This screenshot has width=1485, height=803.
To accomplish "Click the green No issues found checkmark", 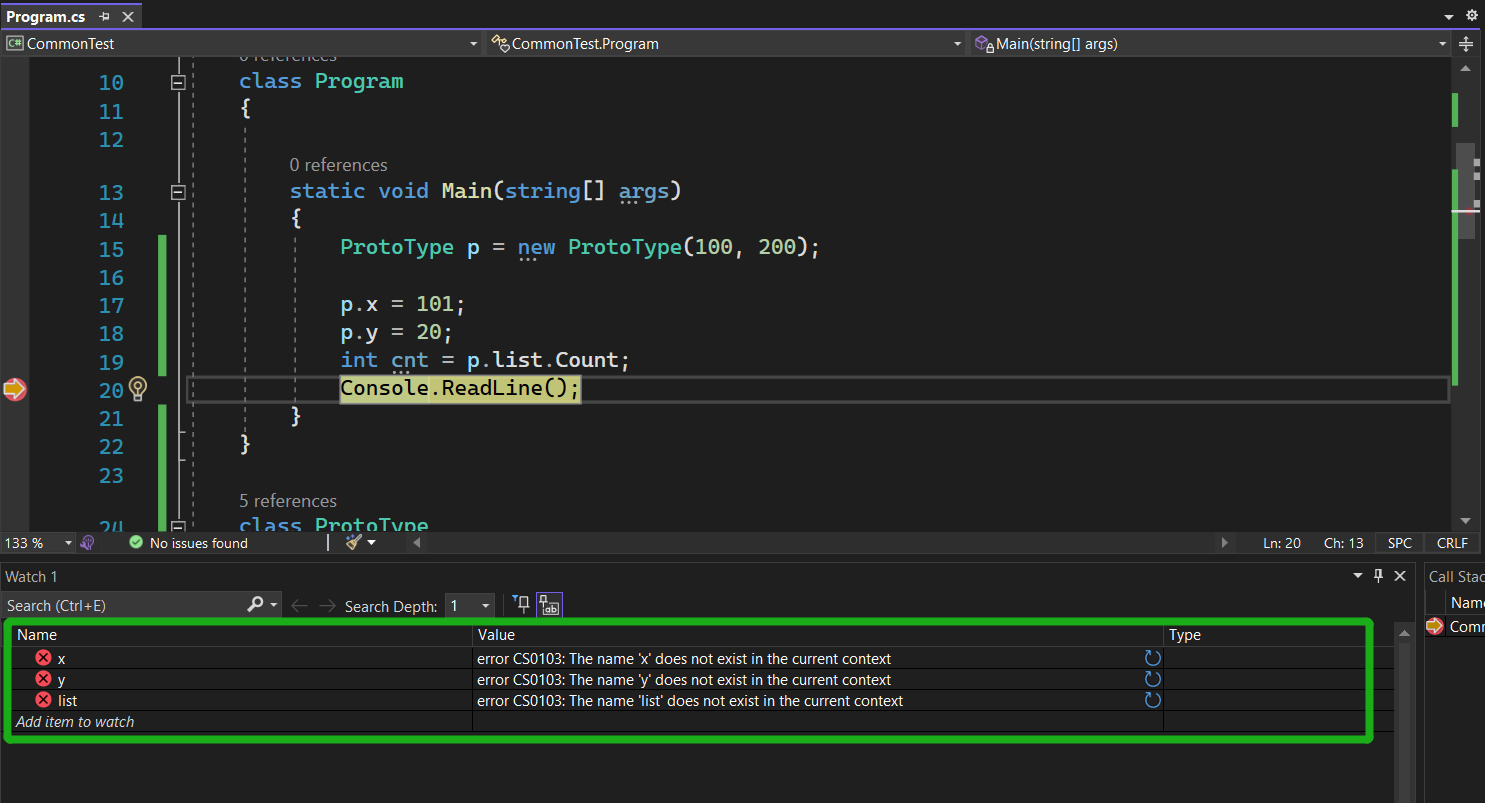I will [136, 543].
